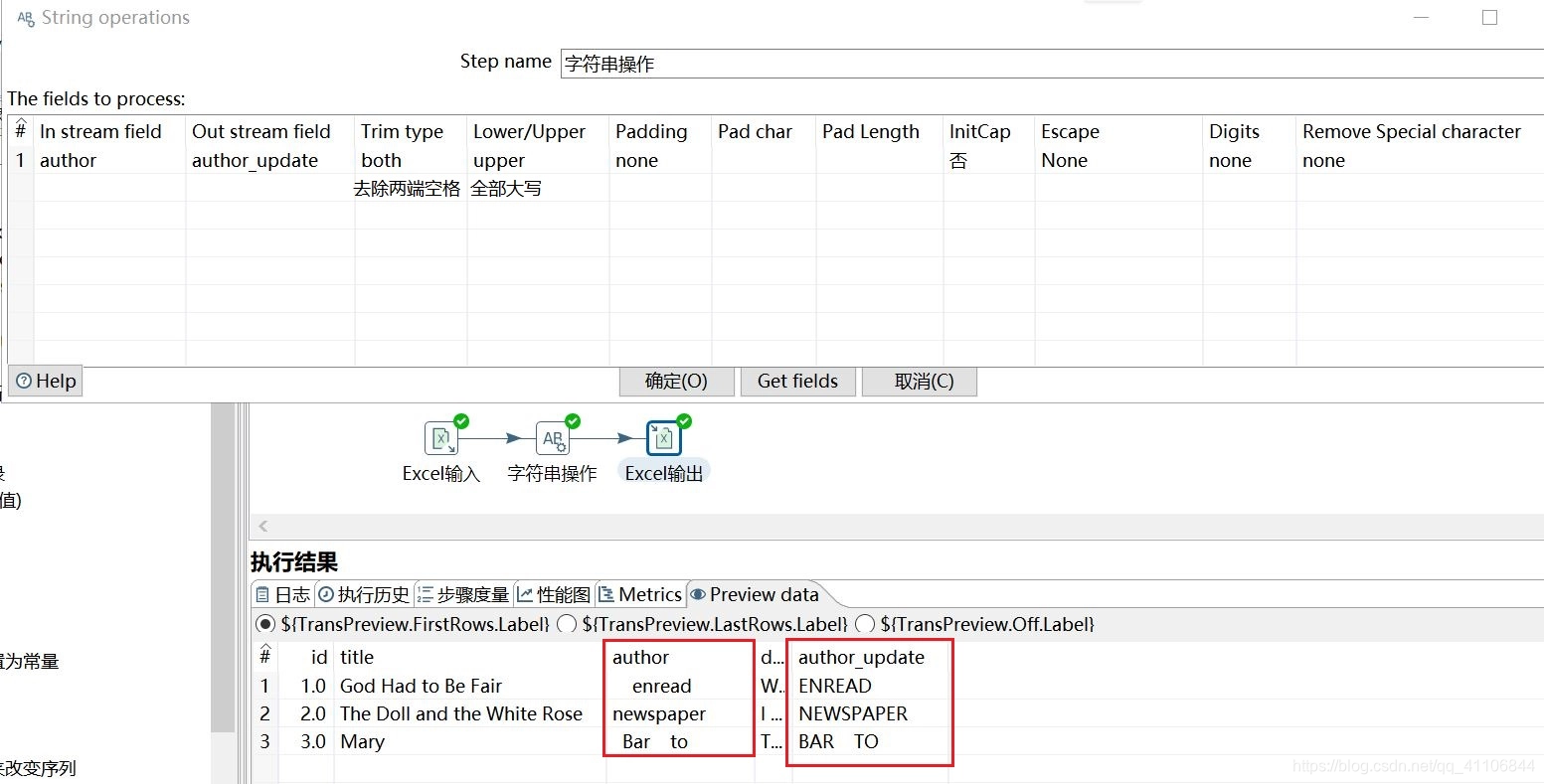Viewport: 1544px width, 784px height.
Task: Click the Digits column header
Action: (x=1249, y=131)
